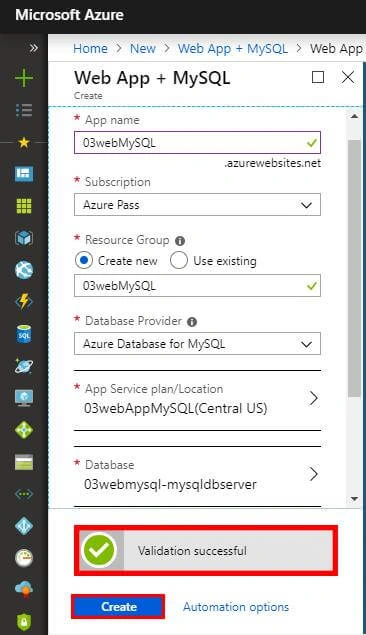The image size is (366, 635).
Task: Open the Dashboard icon in sidebar
Action: (24, 174)
